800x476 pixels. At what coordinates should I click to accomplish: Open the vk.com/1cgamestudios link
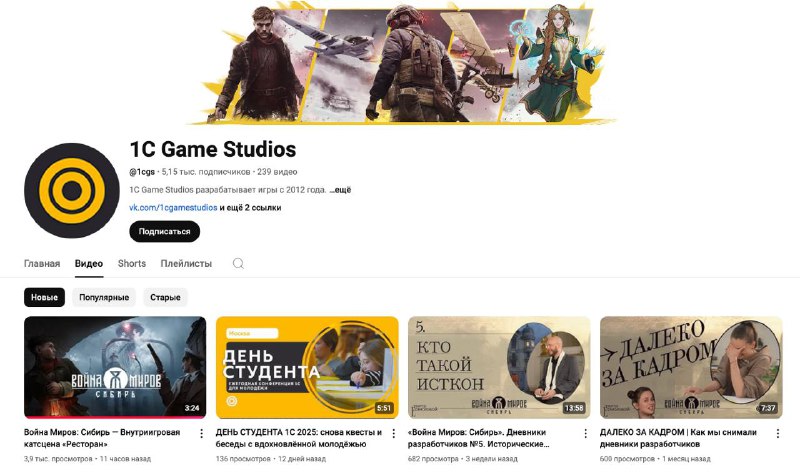tap(173, 208)
